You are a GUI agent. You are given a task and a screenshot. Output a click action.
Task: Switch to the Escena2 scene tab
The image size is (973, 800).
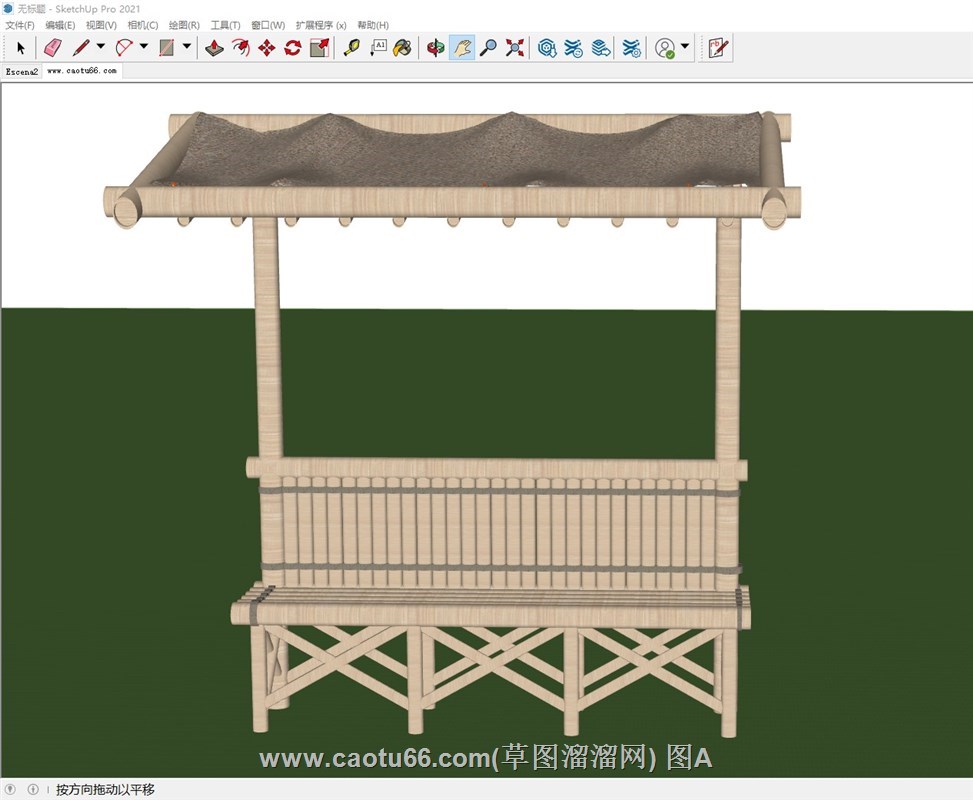point(22,72)
